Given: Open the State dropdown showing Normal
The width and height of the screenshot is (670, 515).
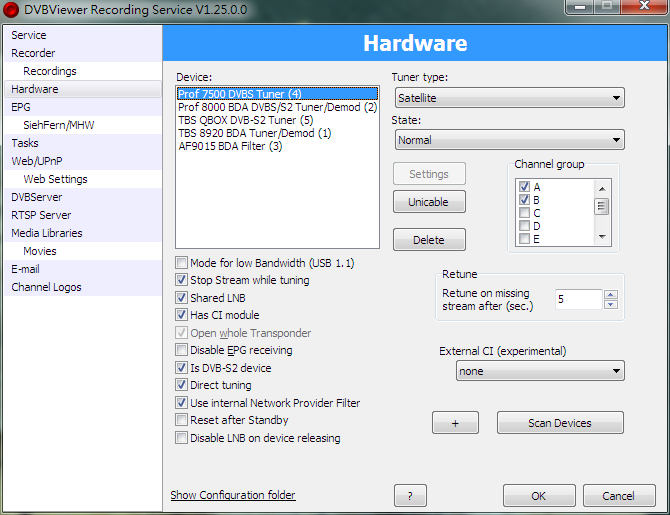Looking at the screenshot, I should 509,140.
